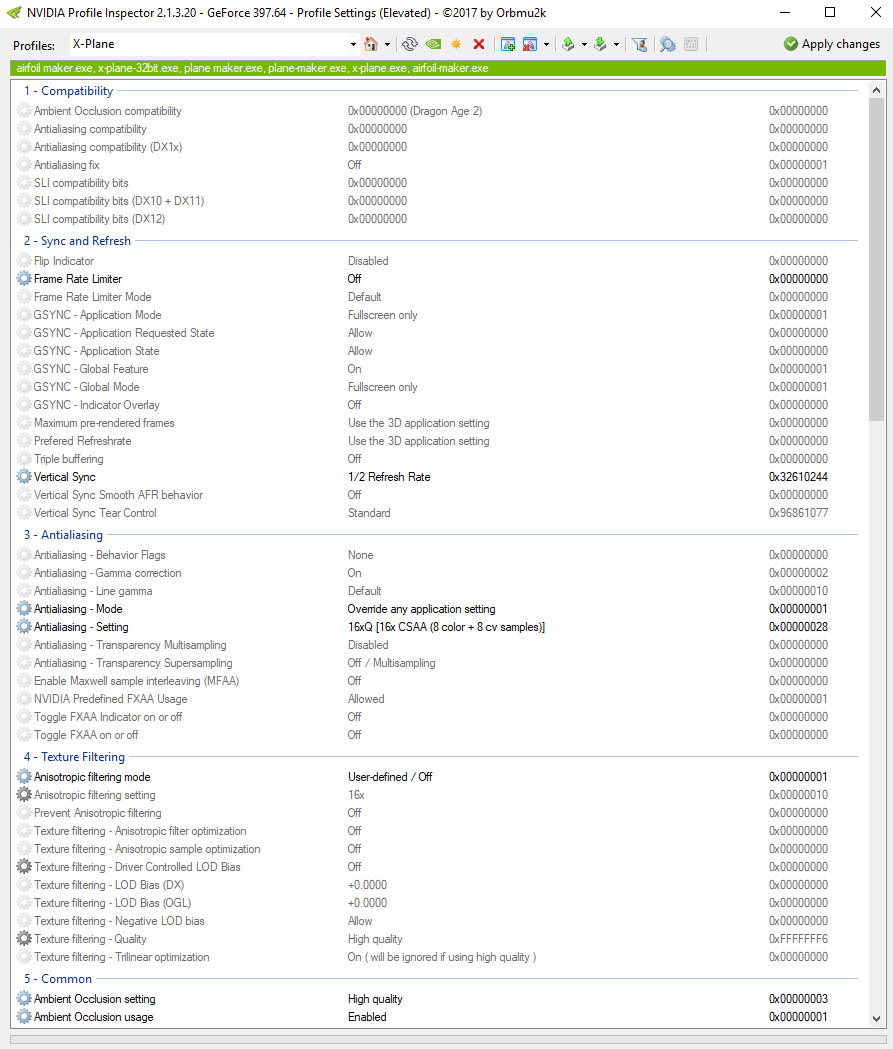Collapse the 1 - Compatibility group header
The width and height of the screenshot is (893, 1049).
(x=68, y=91)
